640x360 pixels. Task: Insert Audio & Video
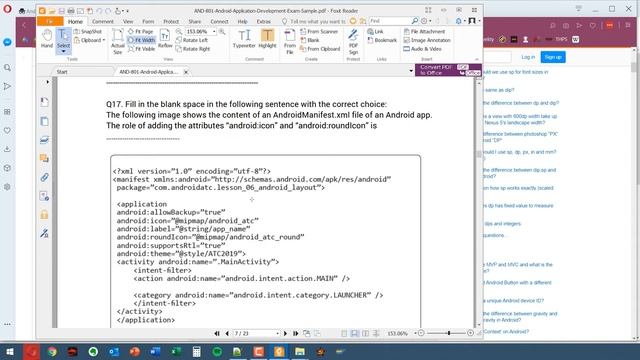(x=422, y=49)
